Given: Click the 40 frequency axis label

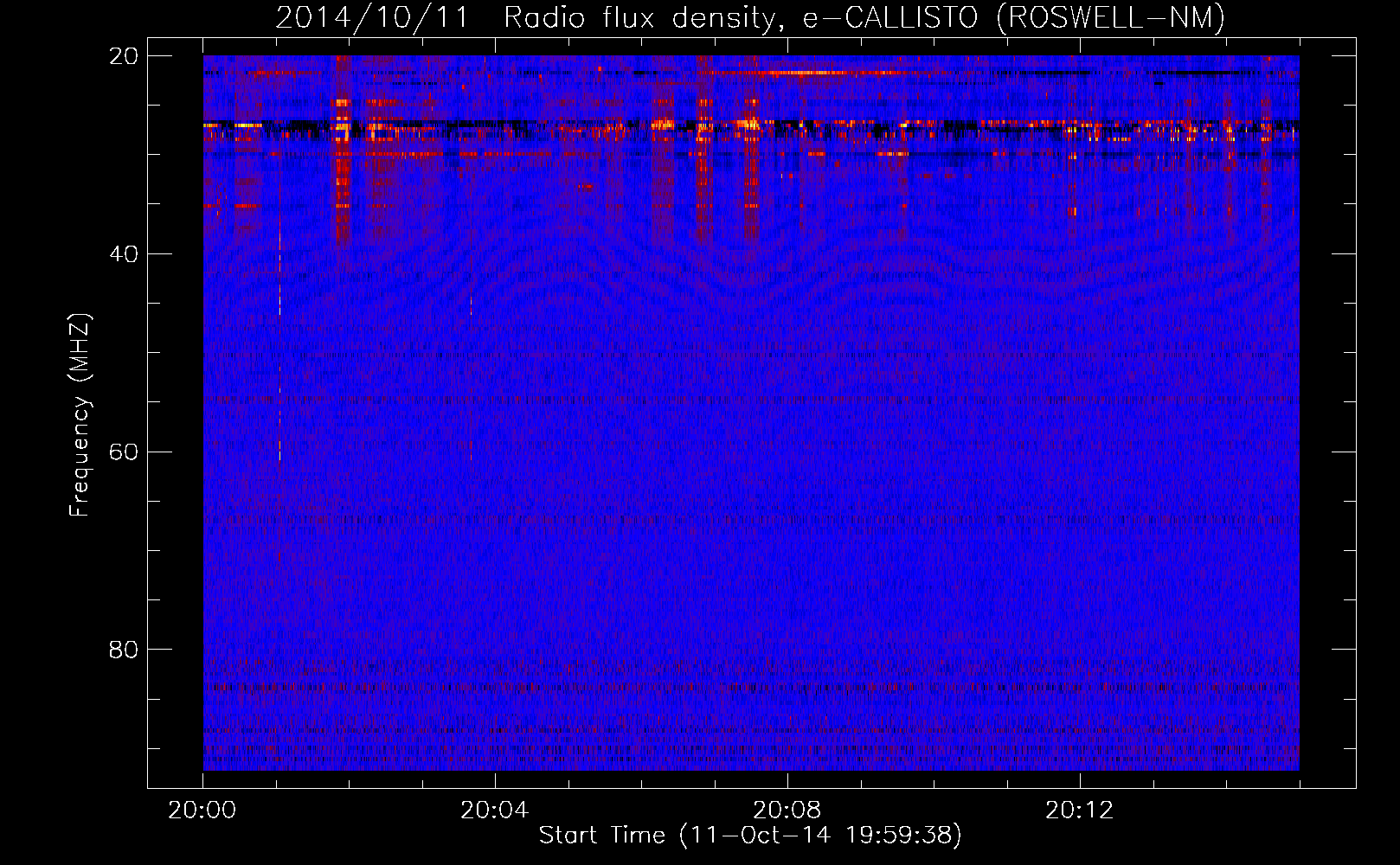Looking at the screenshot, I should pyautogui.click(x=124, y=254).
